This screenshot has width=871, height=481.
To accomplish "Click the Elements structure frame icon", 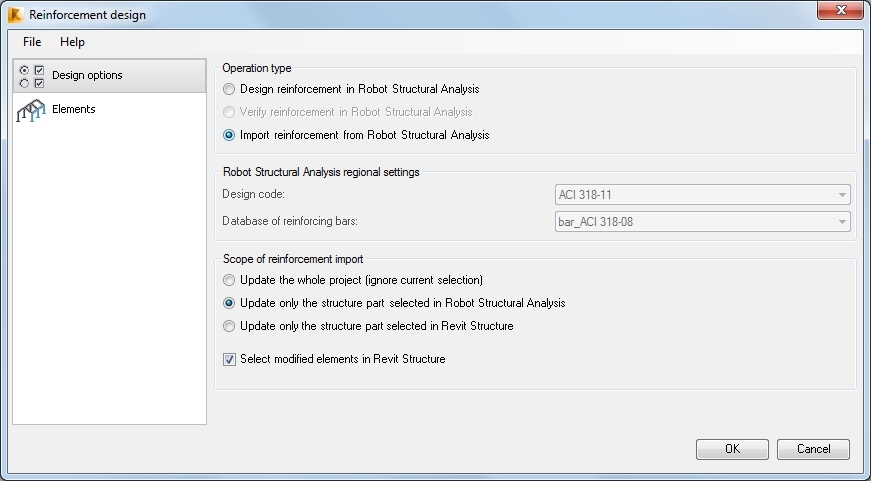I will [x=31, y=111].
